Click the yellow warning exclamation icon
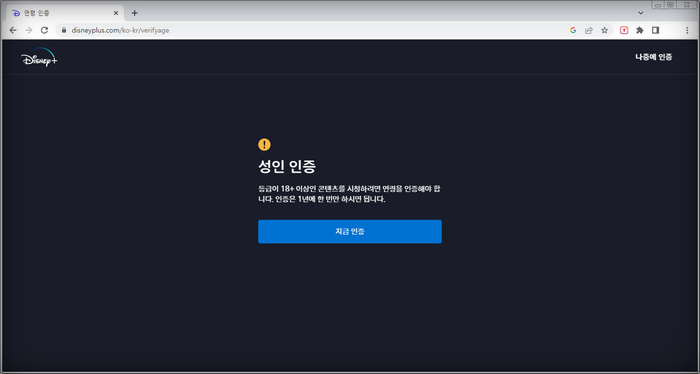This screenshot has height=374, width=700. pyautogui.click(x=264, y=144)
